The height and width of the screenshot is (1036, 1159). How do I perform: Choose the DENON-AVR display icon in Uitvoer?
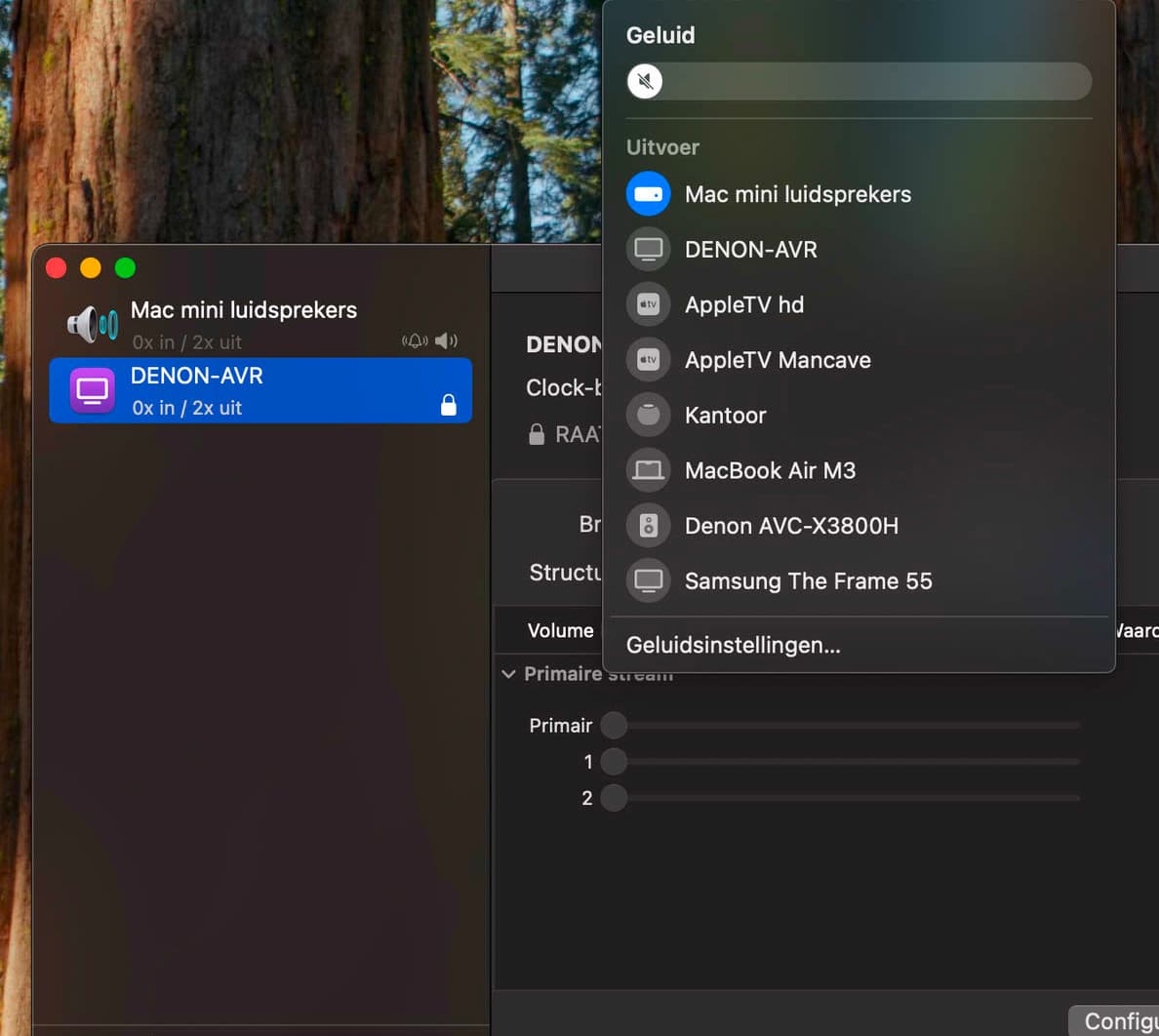coord(648,250)
